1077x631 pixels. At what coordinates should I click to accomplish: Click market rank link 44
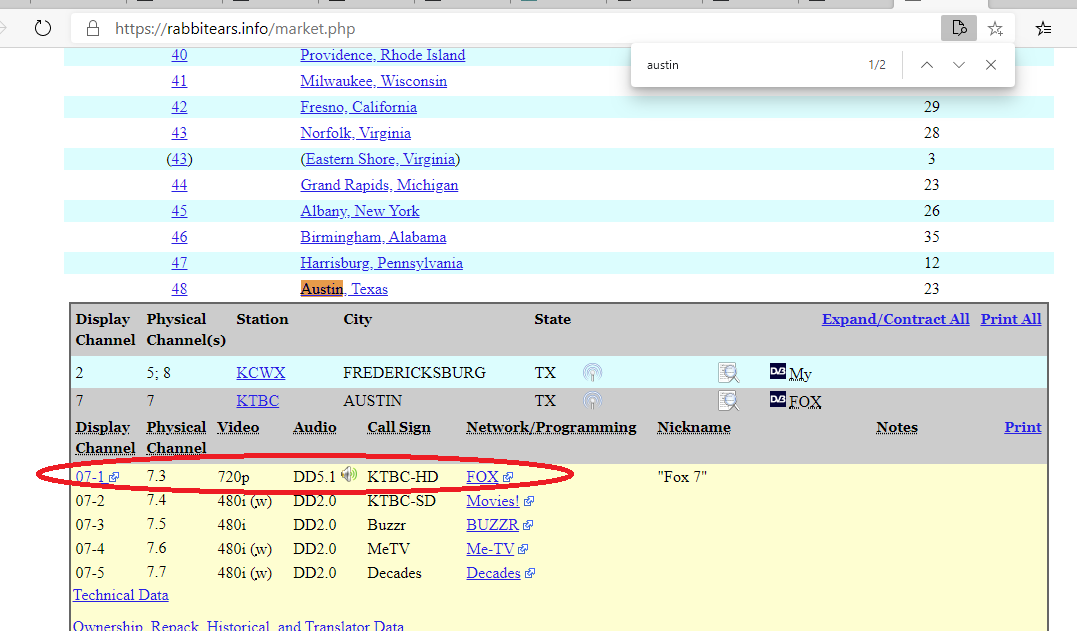click(x=179, y=185)
